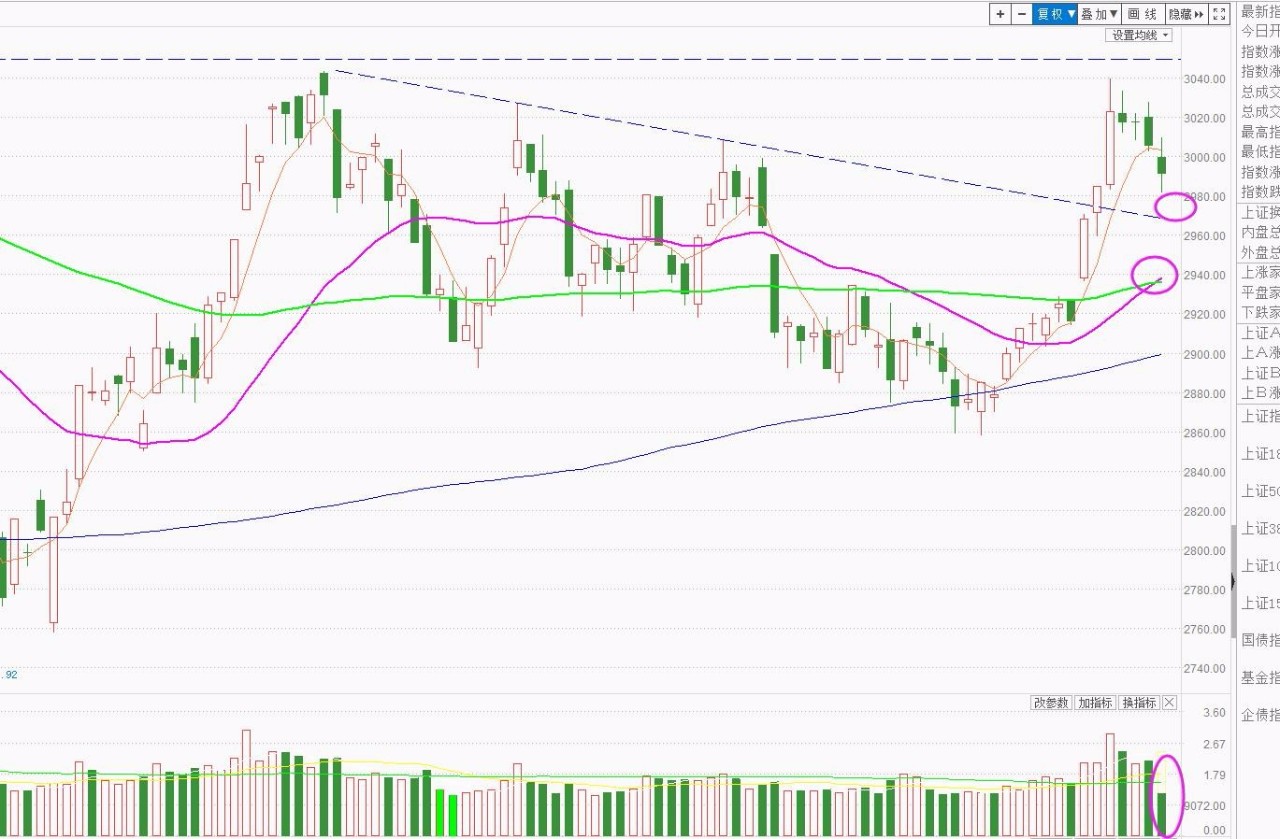The width and height of the screenshot is (1280, 839).
Task: Click the side panel splitter arrow handle
Action: point(1233,581)
